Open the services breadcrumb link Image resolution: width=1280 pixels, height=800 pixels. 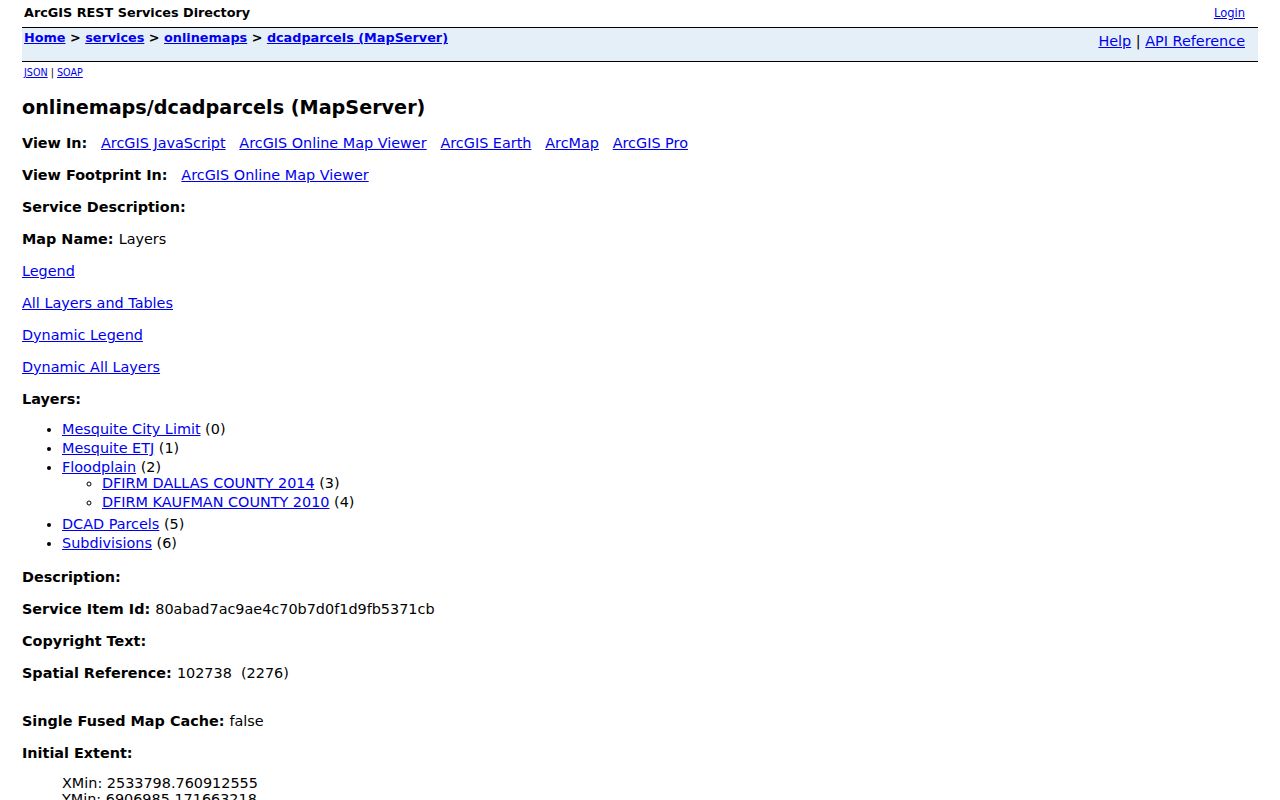pyautogui.click(x=115, y=38)
